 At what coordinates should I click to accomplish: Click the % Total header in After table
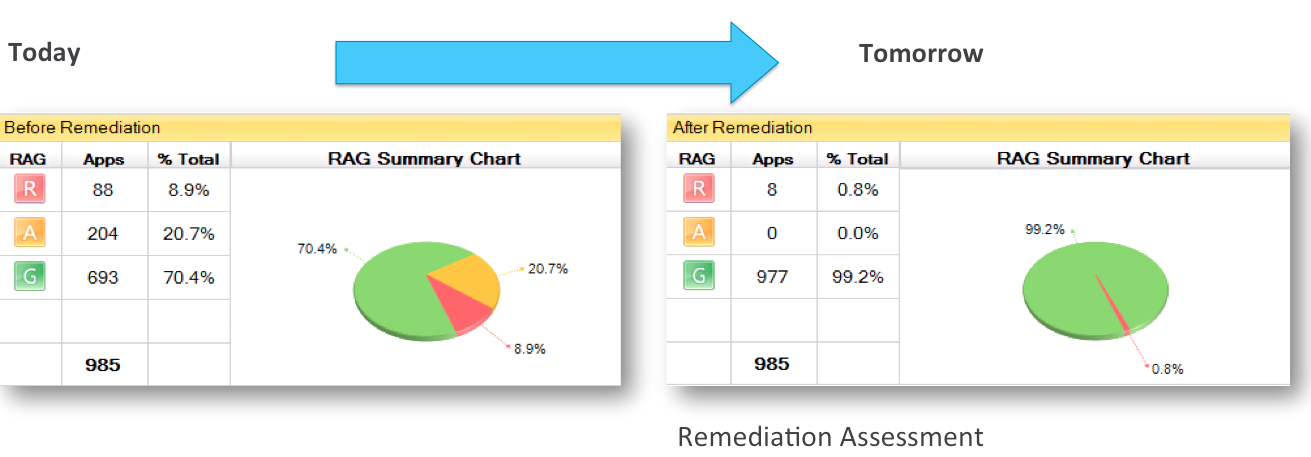[x=858, y=158]
